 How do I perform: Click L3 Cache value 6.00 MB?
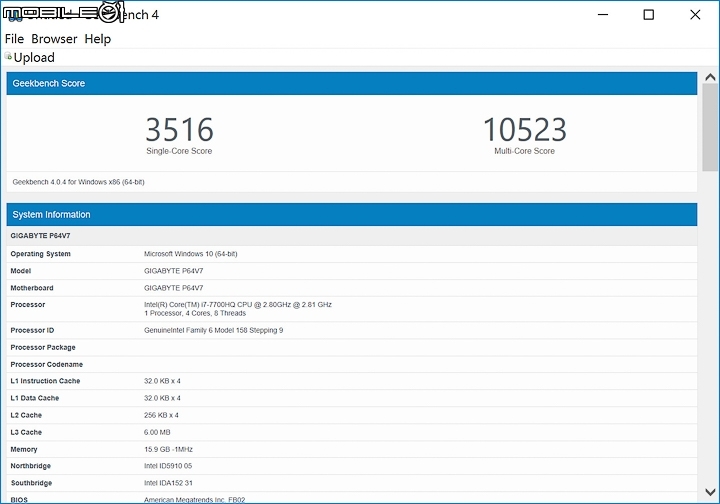pyautogui.click(x=157, y=432)
